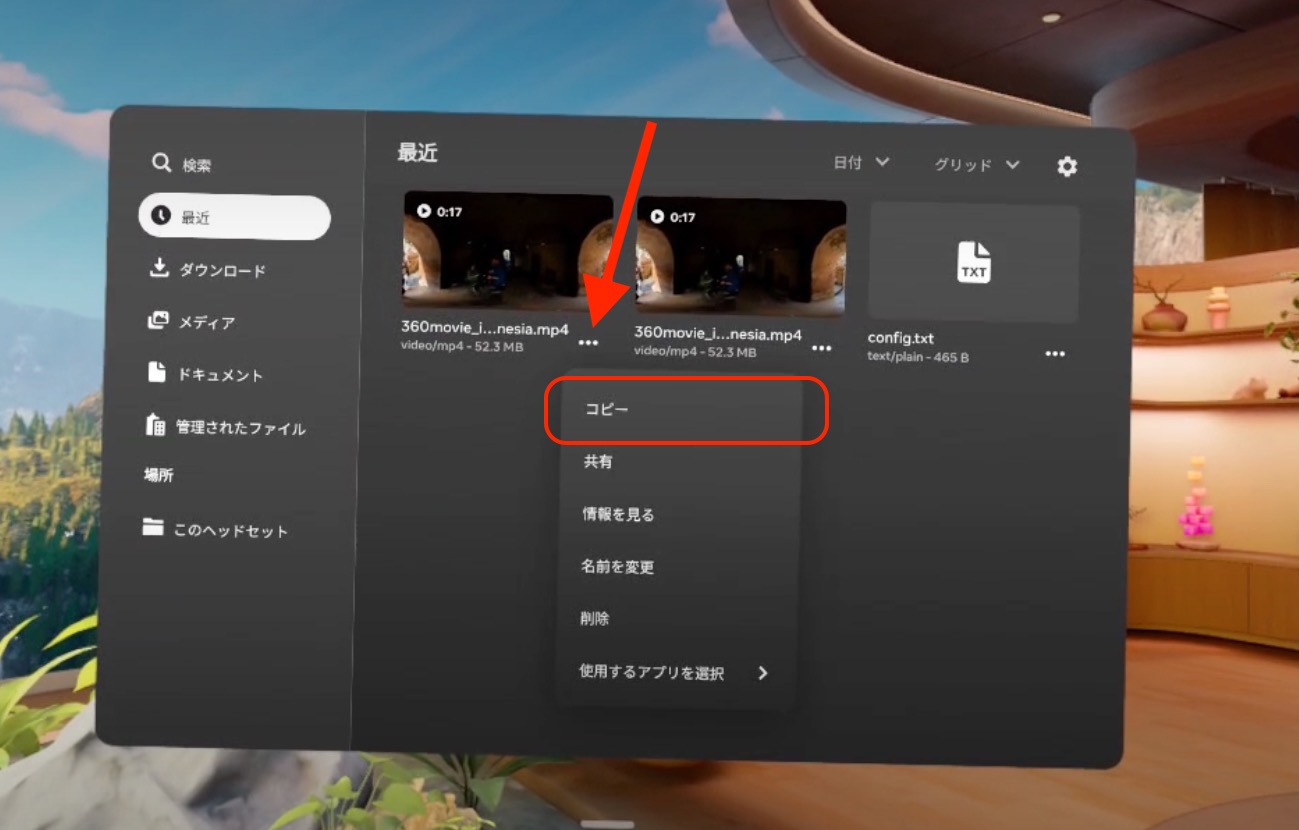Screen dimensions: 1299x830
Task: Click the メディア media icon
Action: pos(157,321)
